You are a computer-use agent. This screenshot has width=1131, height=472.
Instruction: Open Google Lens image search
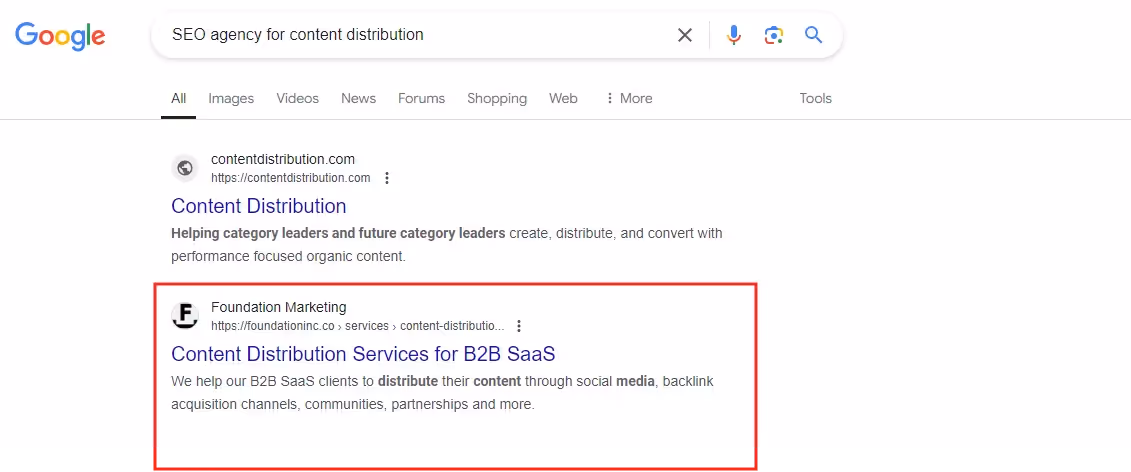pyautogui.click(x=773, y=35)
